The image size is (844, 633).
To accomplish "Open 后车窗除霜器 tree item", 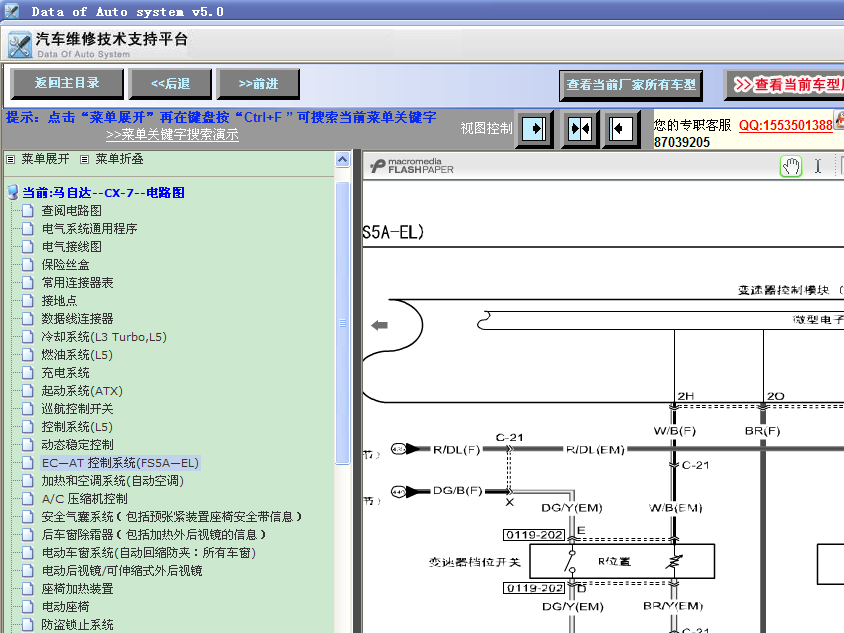I will coord(154,536).
